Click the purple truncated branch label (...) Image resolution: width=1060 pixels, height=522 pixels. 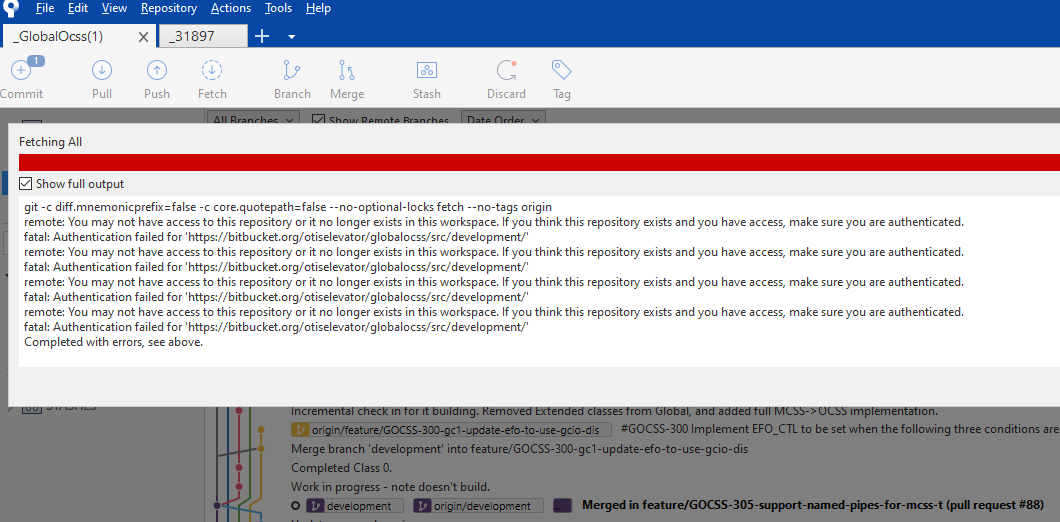tap(562, 506)
